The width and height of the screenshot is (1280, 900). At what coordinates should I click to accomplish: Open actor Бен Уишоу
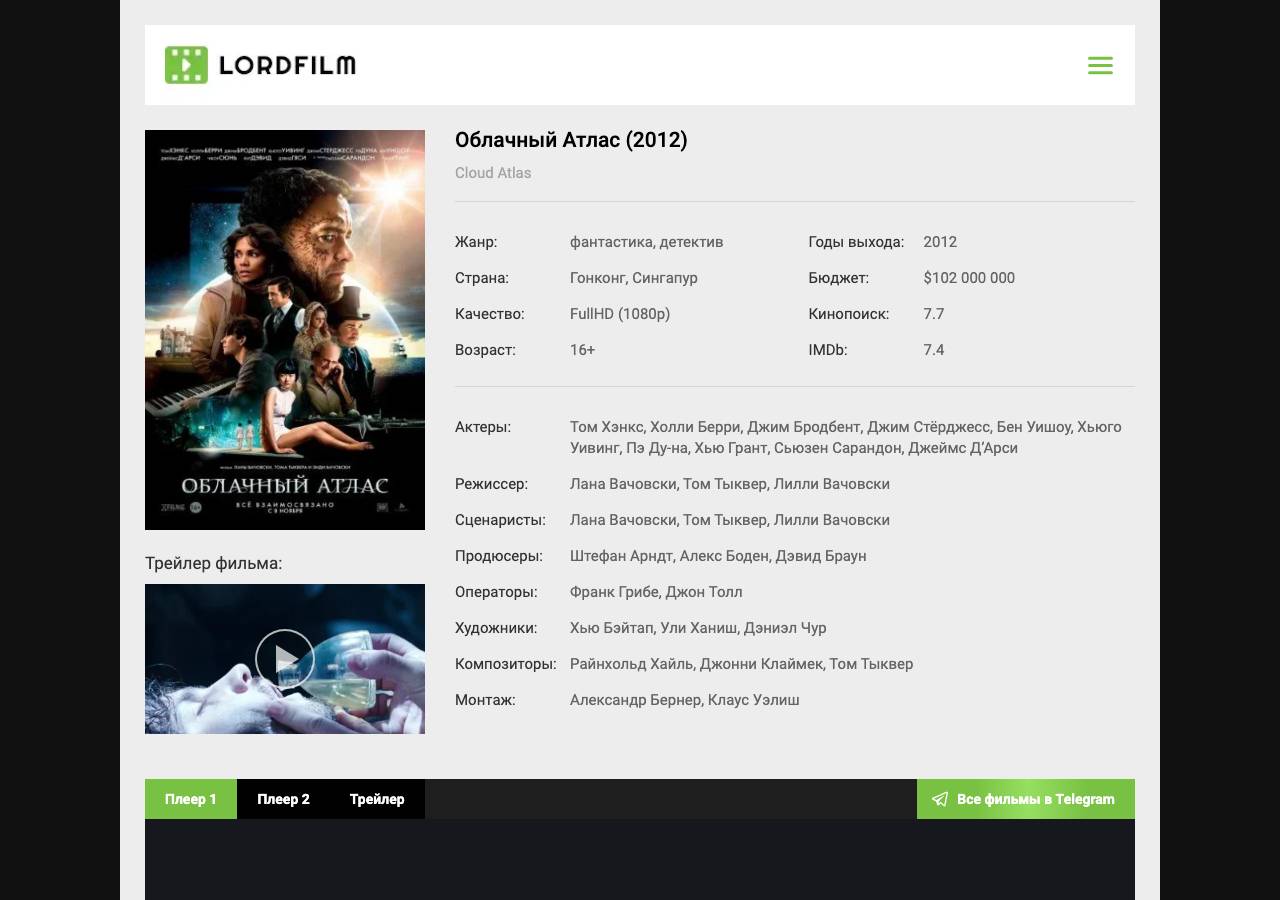click(1034, 427)
